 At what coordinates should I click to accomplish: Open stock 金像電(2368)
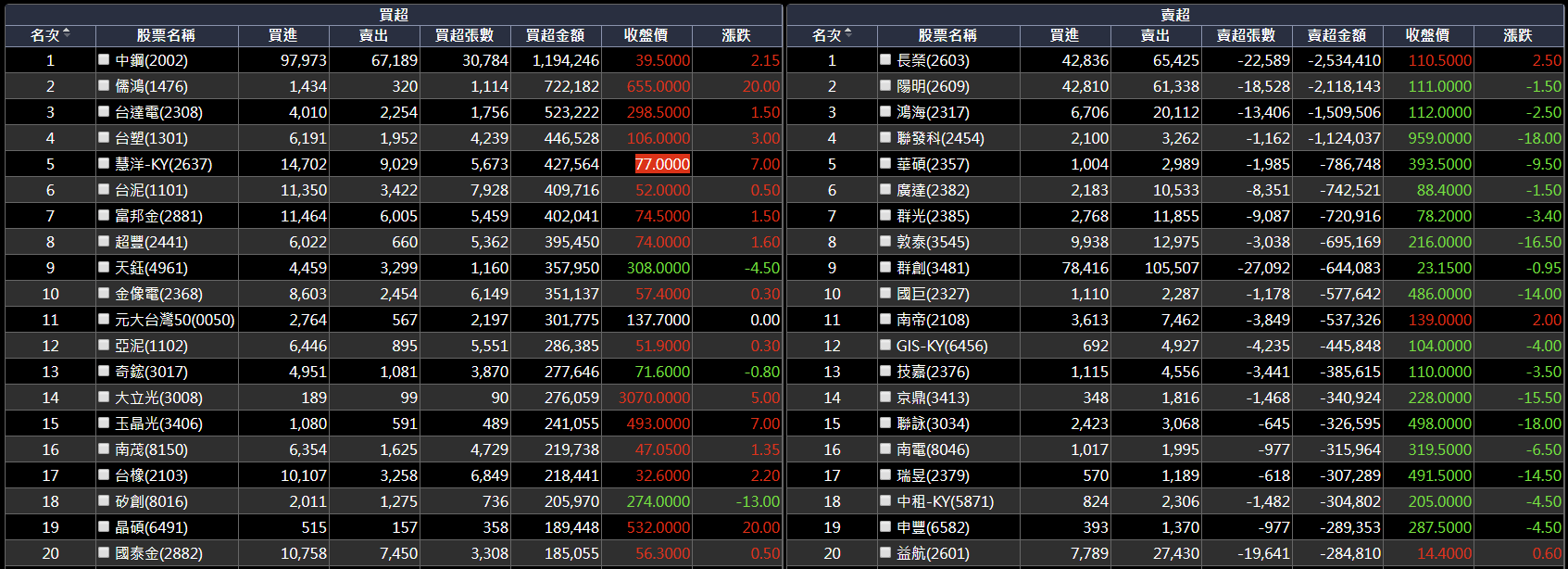coord(158,294)
